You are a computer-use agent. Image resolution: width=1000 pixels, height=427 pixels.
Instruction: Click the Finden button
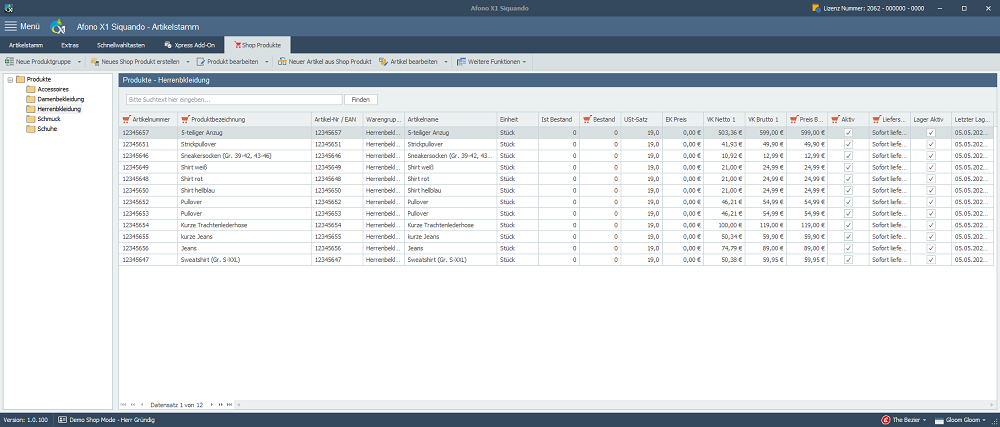click(x=361, y=99)
